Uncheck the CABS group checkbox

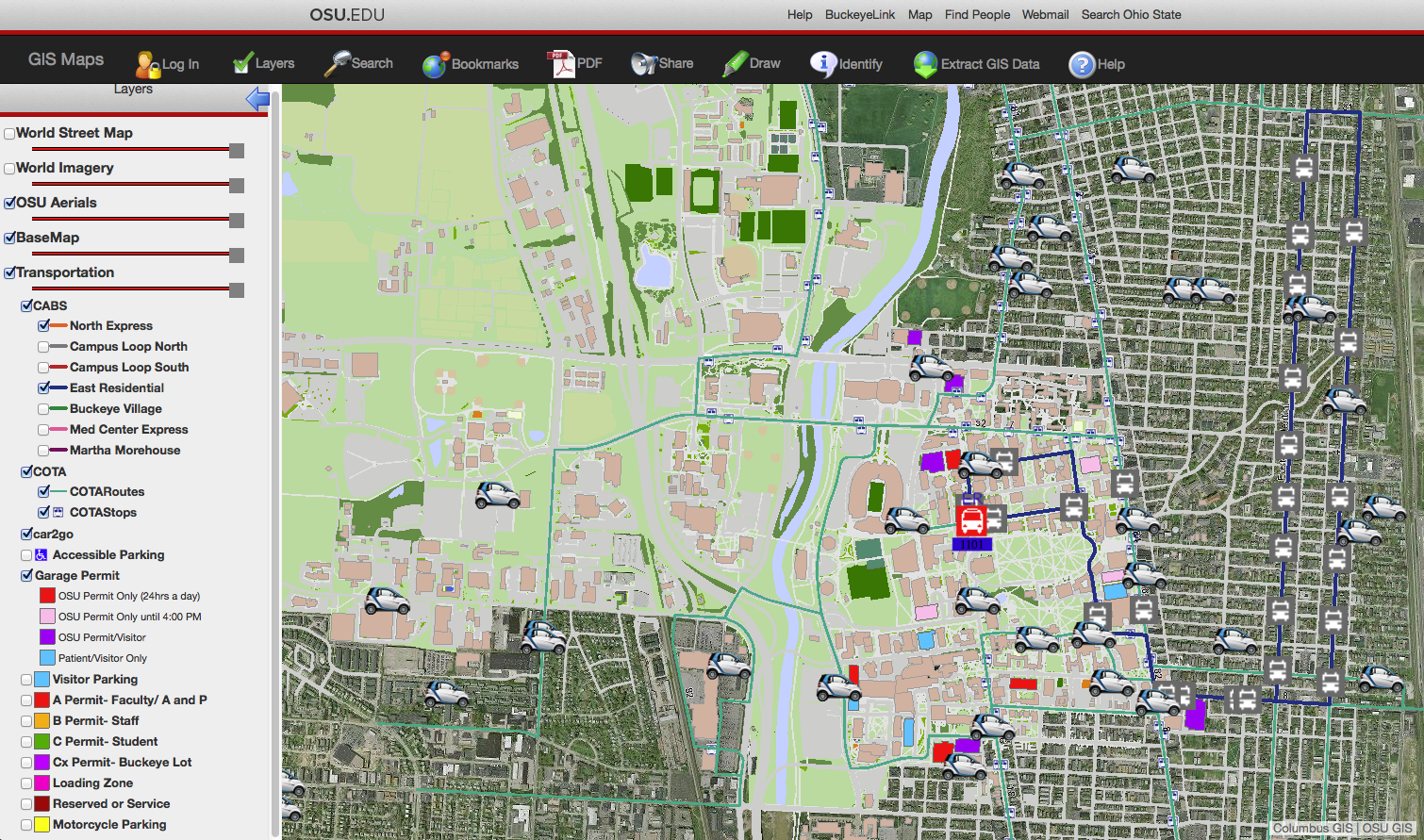tap(26, 306)
